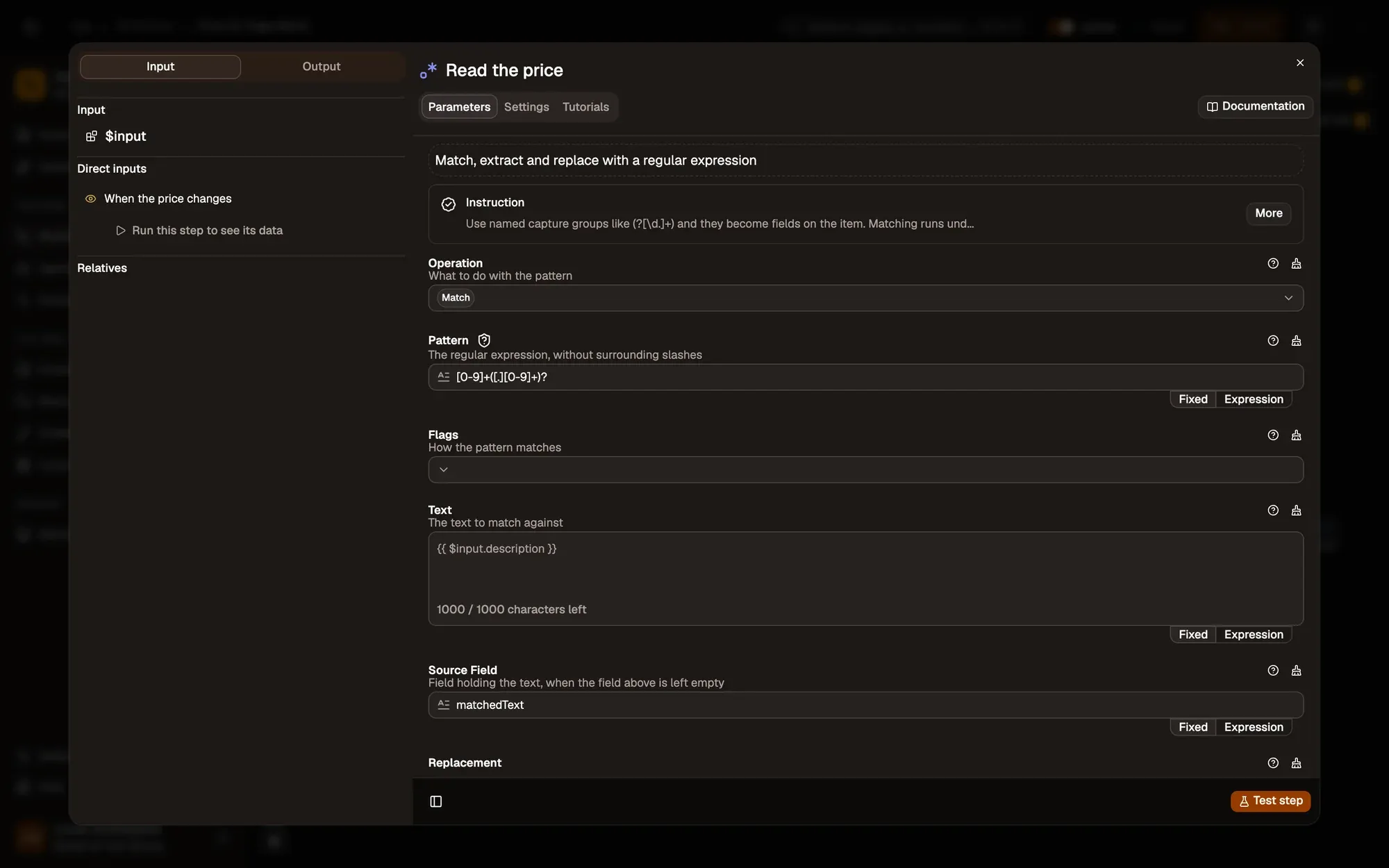
Task: Open help for the Flags field
Action: click(x=1272, y=435)
